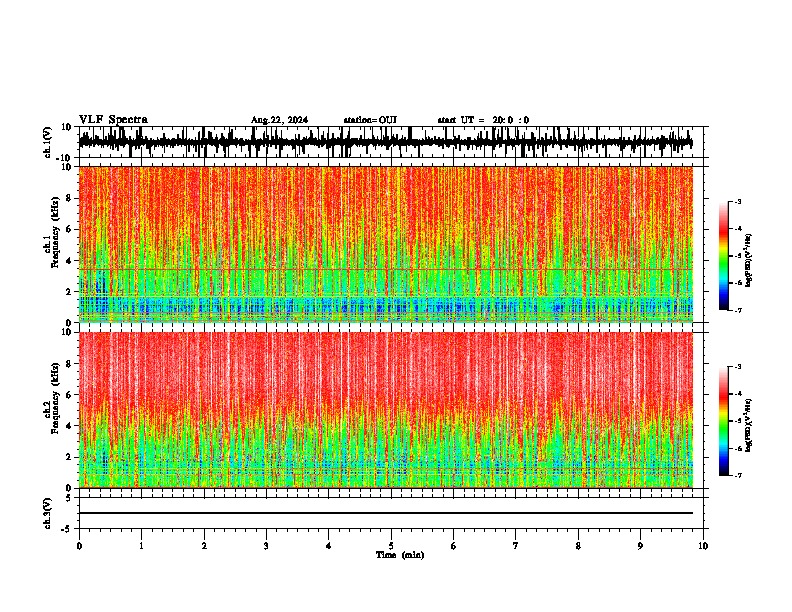The width and height of the screenshot is (792, 612).
Task: Click the 'ch.1(V)' axis label
Action: click(48, 142)
